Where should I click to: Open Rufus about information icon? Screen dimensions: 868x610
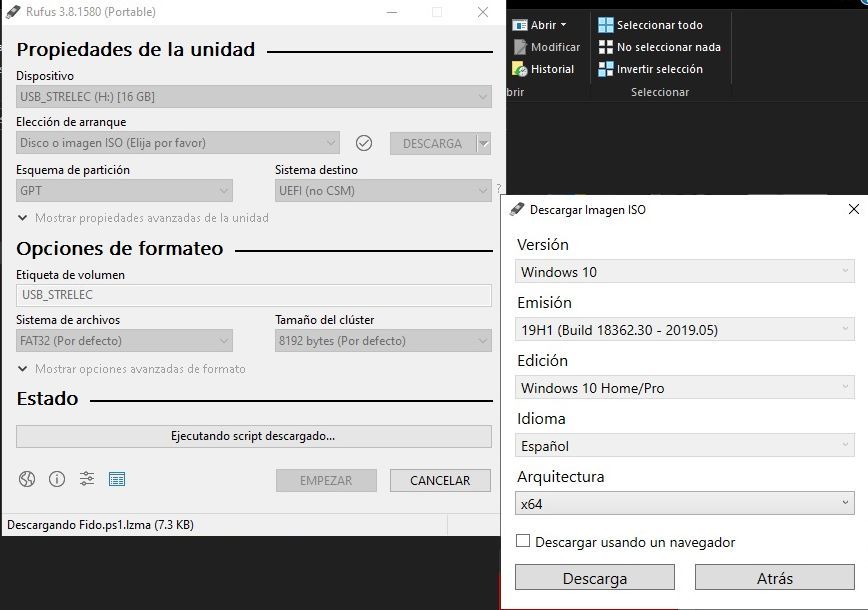point(57,479)
